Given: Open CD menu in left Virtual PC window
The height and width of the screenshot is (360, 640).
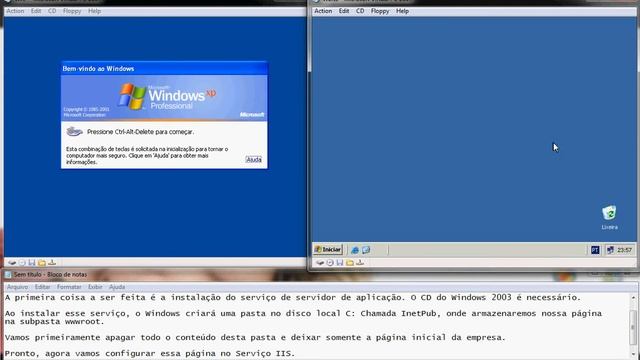Looking at the screenshot, I should [52, 11].
